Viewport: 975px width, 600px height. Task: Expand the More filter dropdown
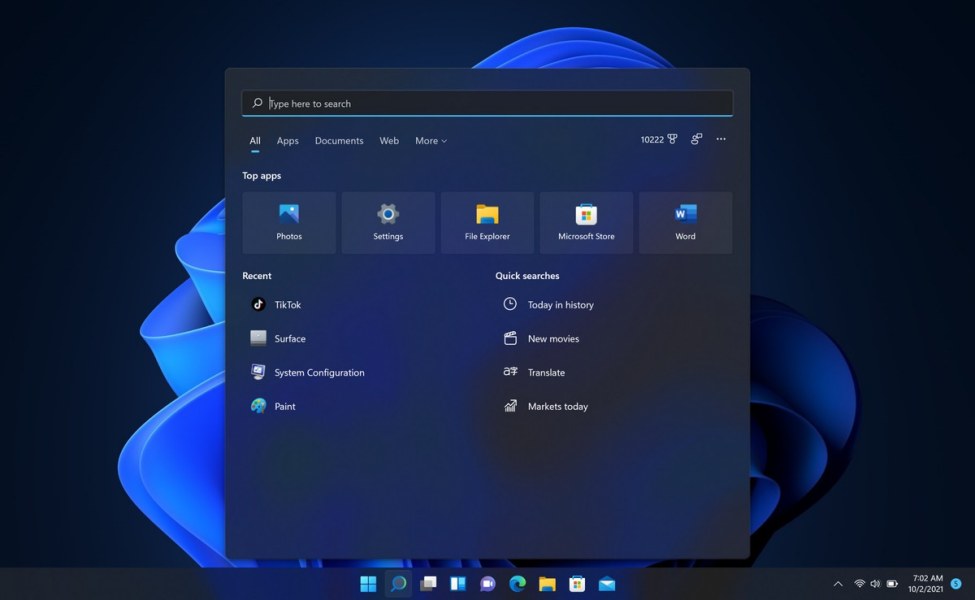(431, 141)
